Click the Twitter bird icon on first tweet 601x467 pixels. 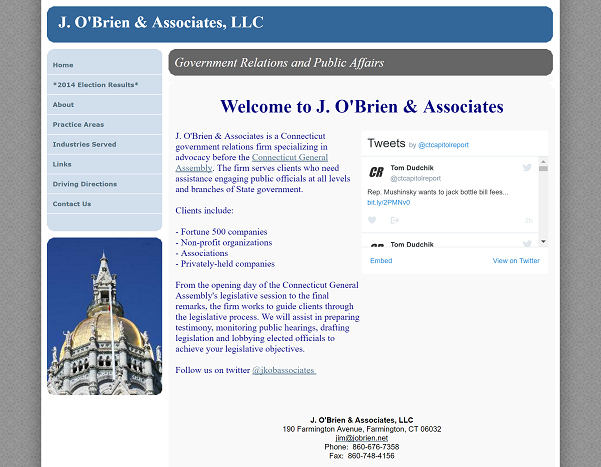click(527, 167)
